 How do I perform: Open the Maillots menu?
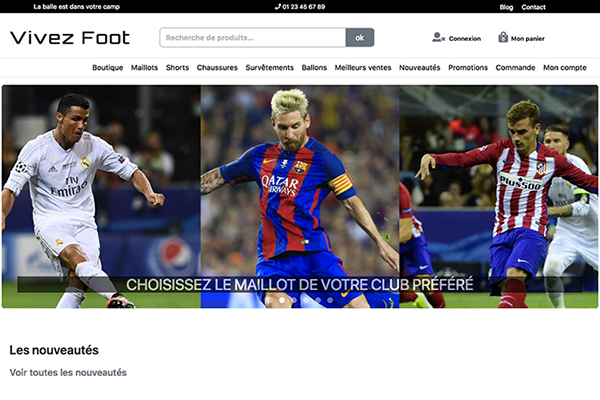(144, 68)
